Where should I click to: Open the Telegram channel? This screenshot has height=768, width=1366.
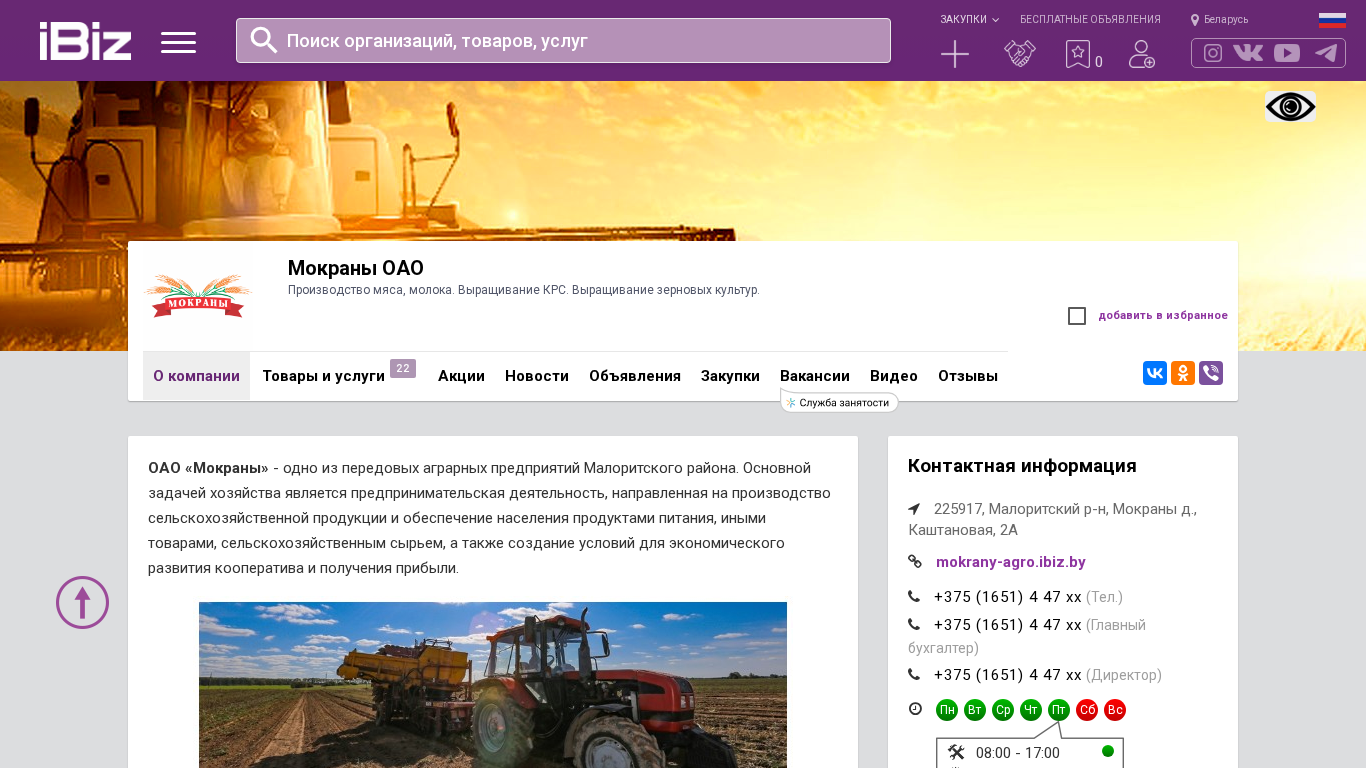click(1326, 53)
